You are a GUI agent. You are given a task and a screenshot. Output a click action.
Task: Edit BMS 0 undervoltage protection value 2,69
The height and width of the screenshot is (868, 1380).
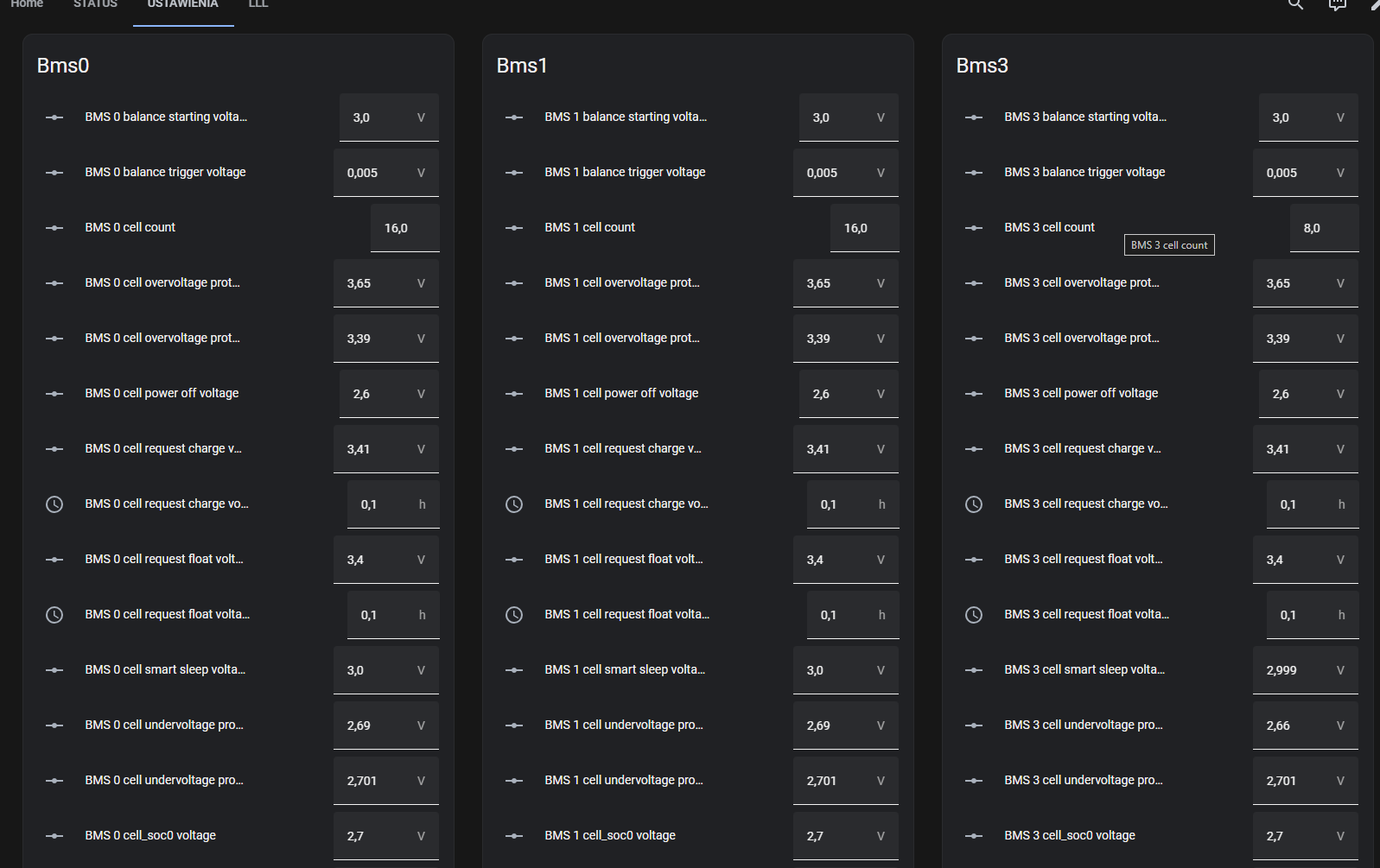(x=386, y=725)
